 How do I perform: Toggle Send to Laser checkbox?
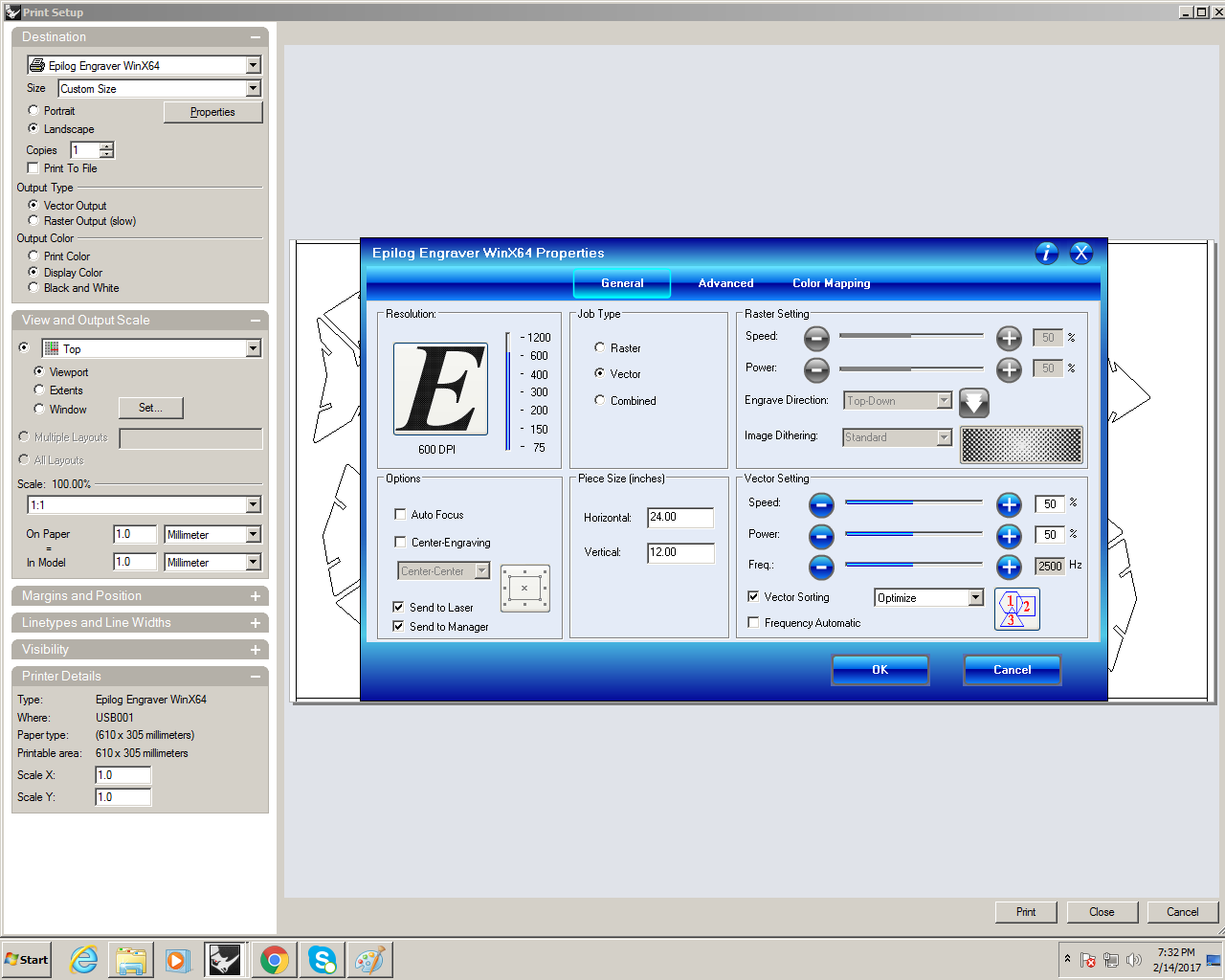[398, 607]
